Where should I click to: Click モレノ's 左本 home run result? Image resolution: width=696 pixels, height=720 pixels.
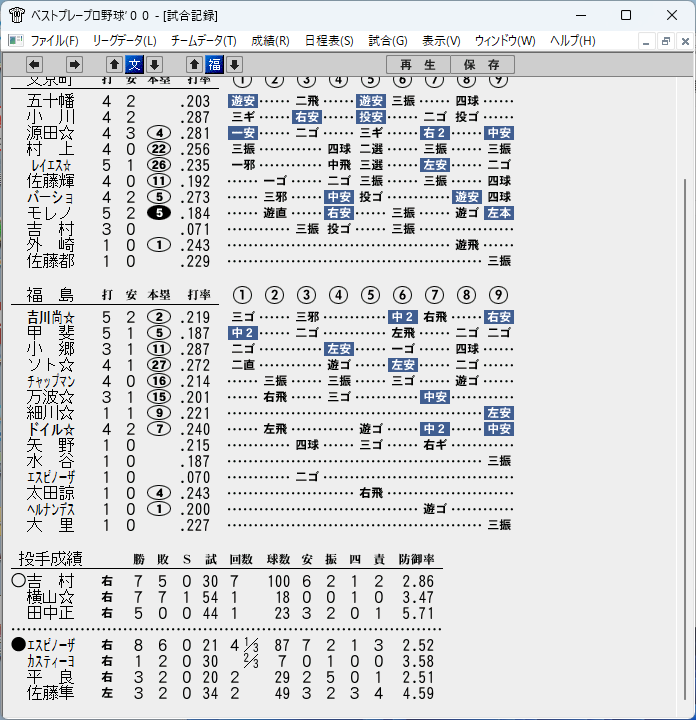499,213
